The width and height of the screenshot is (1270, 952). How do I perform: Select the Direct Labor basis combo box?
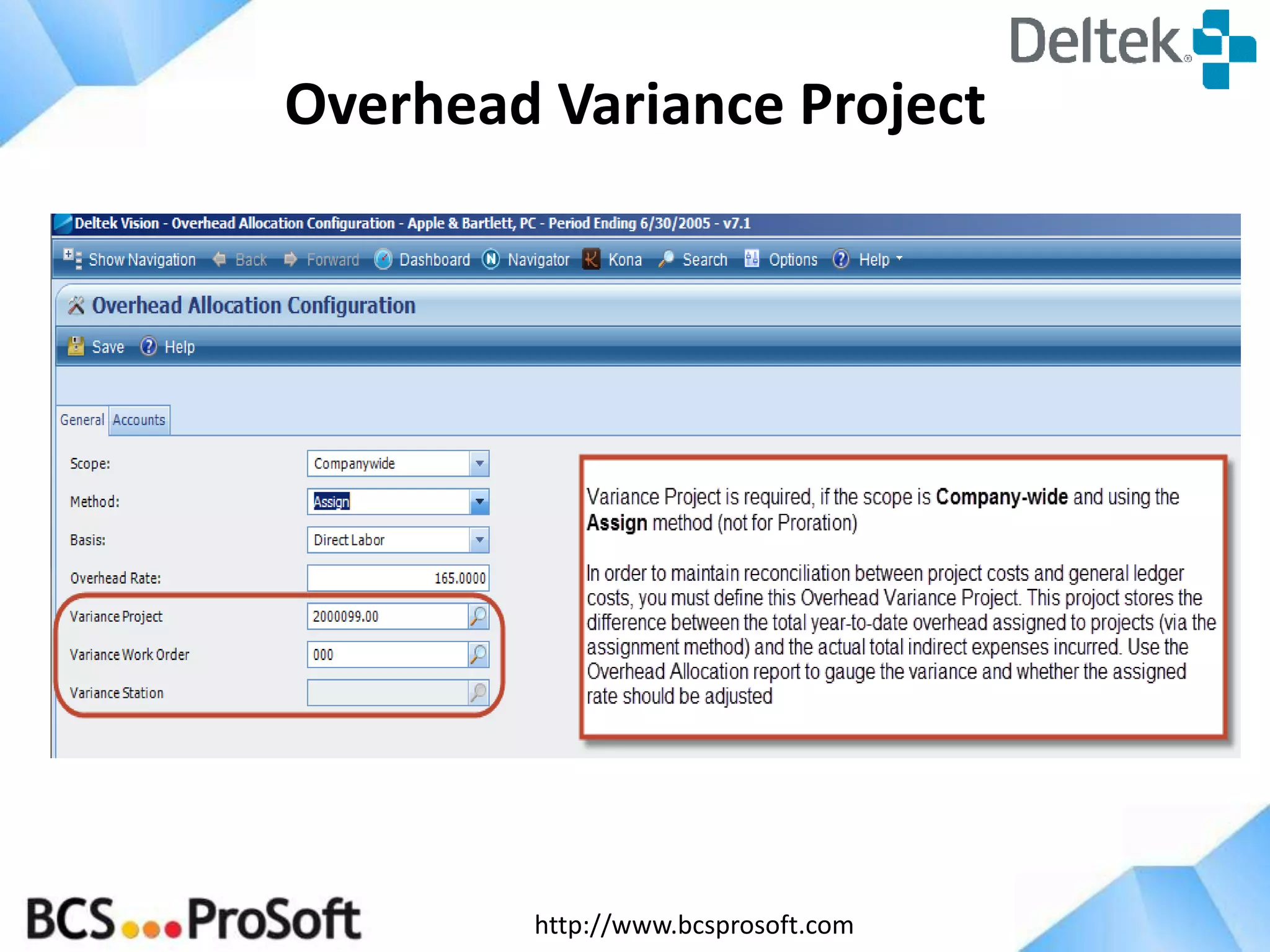pos(398,540)
